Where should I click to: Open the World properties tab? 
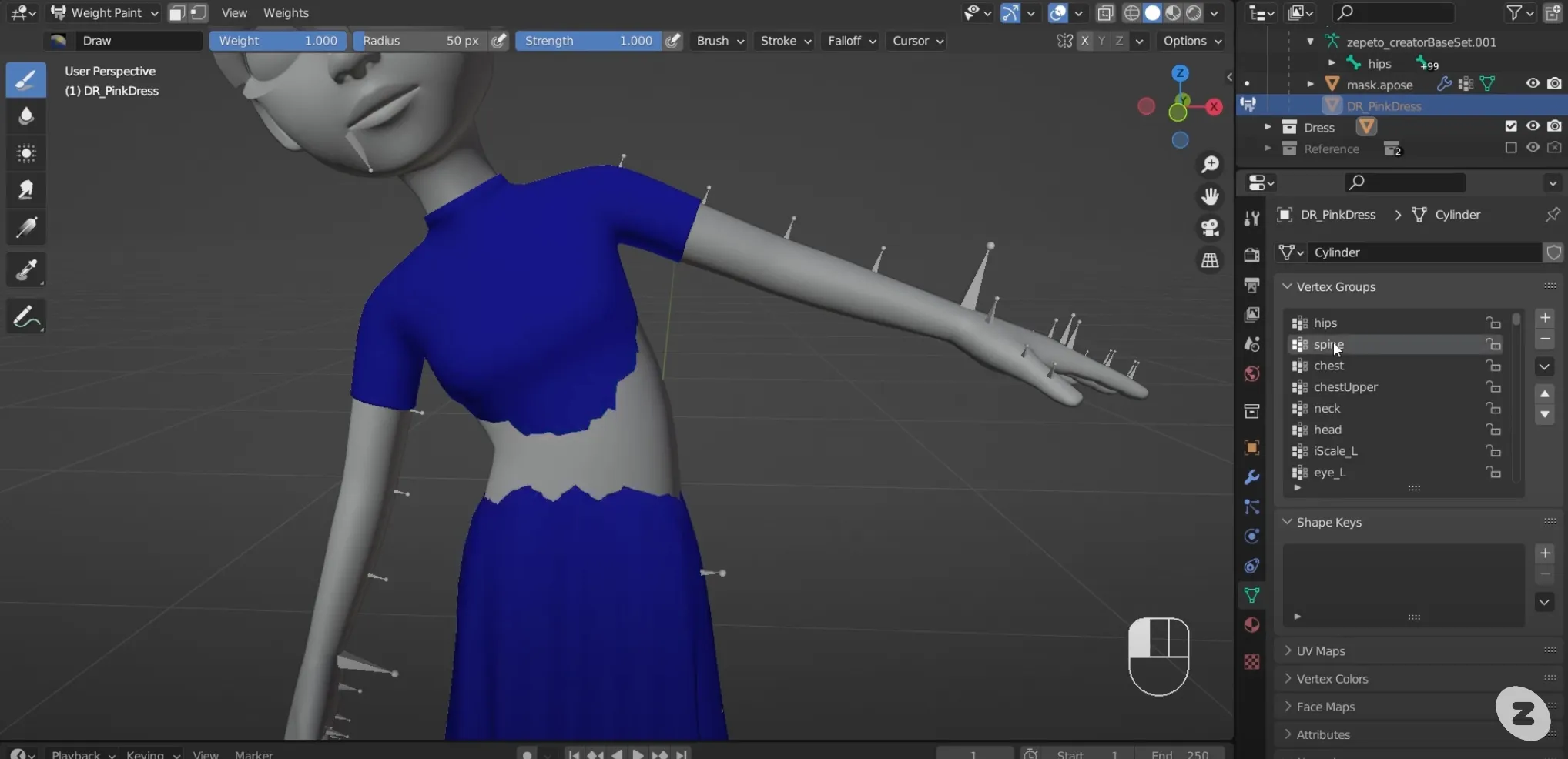[x=1251, y=374]
